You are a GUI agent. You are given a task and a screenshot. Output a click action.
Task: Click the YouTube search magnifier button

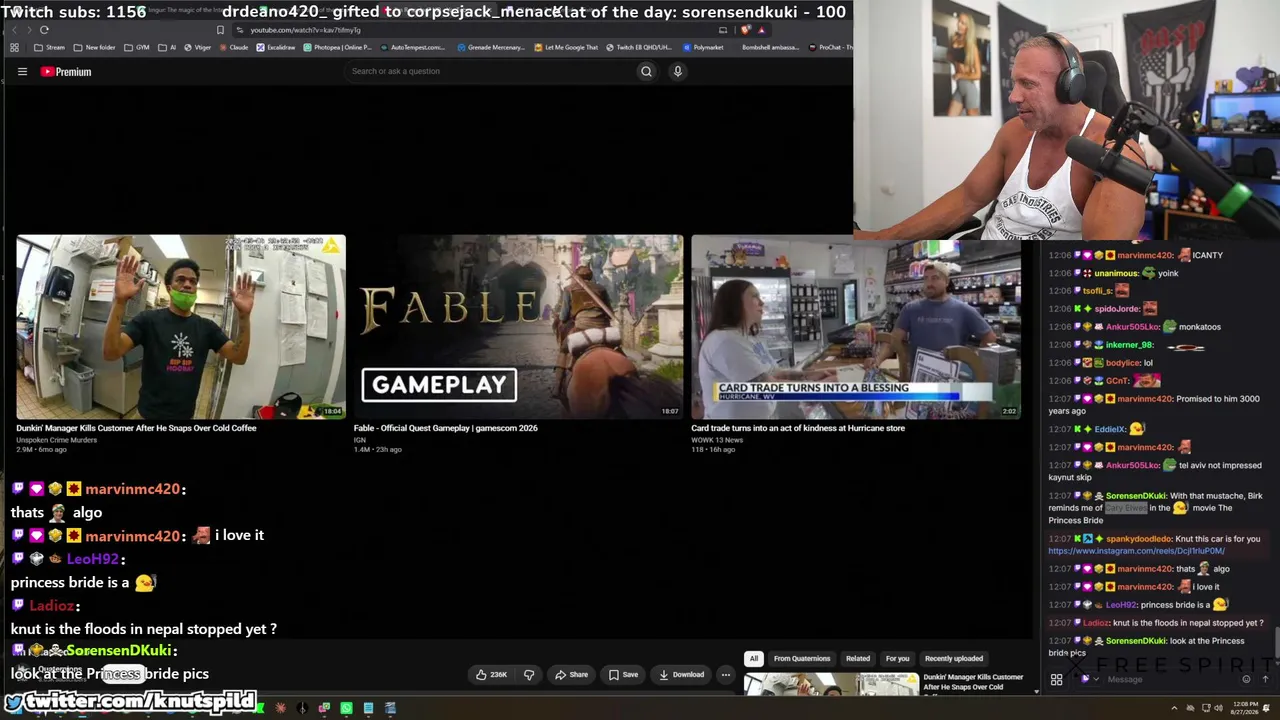coord(646,71)
